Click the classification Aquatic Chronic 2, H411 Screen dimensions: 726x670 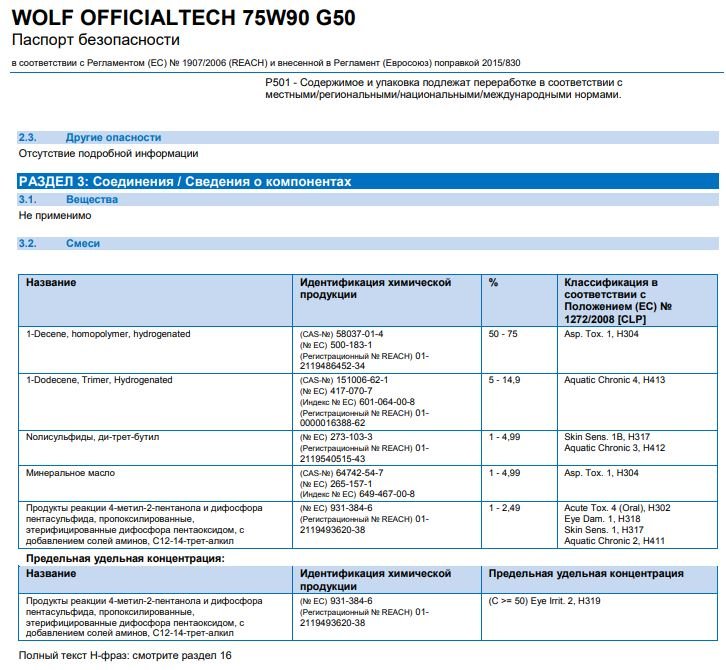pyautogui.click(x=614, y=541)
